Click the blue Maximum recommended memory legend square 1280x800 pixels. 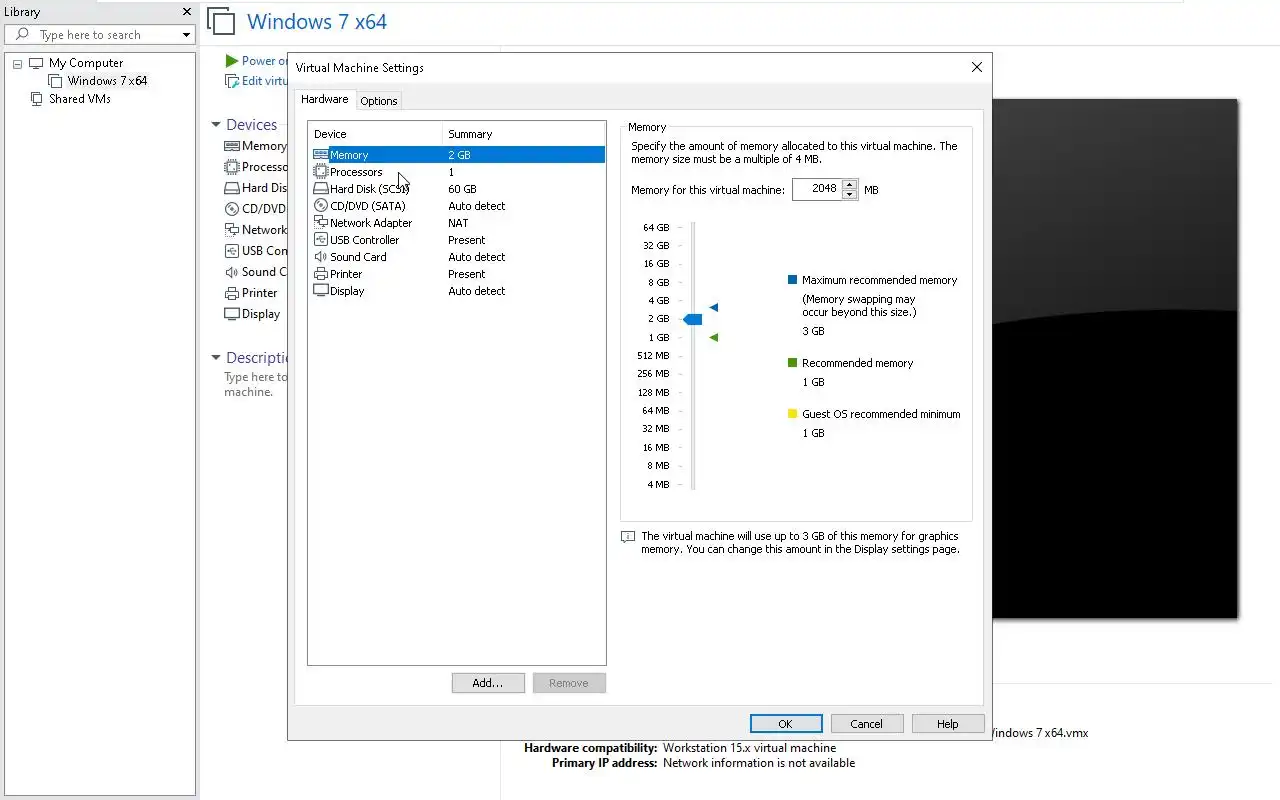793,281
